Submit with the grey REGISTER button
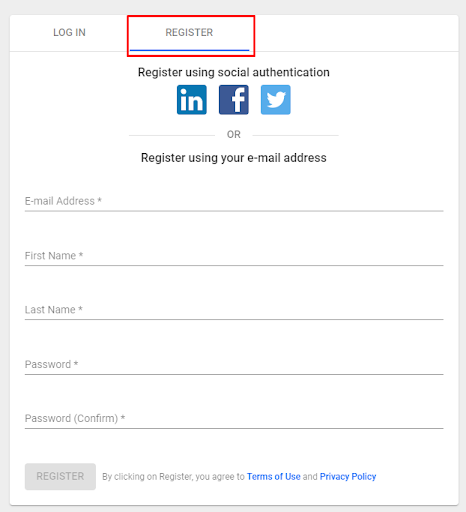Image resolution: width=466 pixels, height=512 pixels. pyautogui.click(x=60, y=476)
